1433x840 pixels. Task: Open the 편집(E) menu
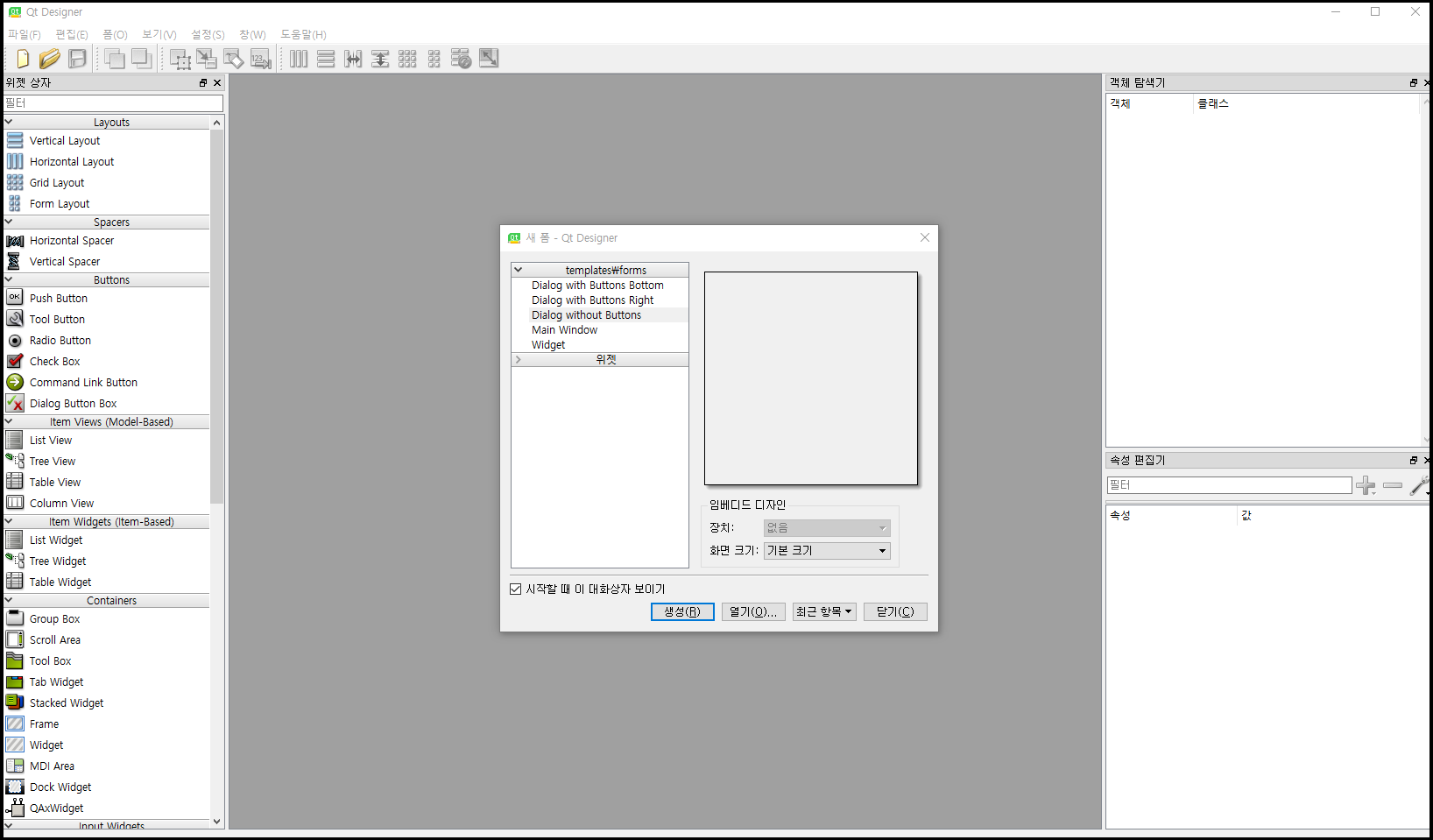(72, 34)
